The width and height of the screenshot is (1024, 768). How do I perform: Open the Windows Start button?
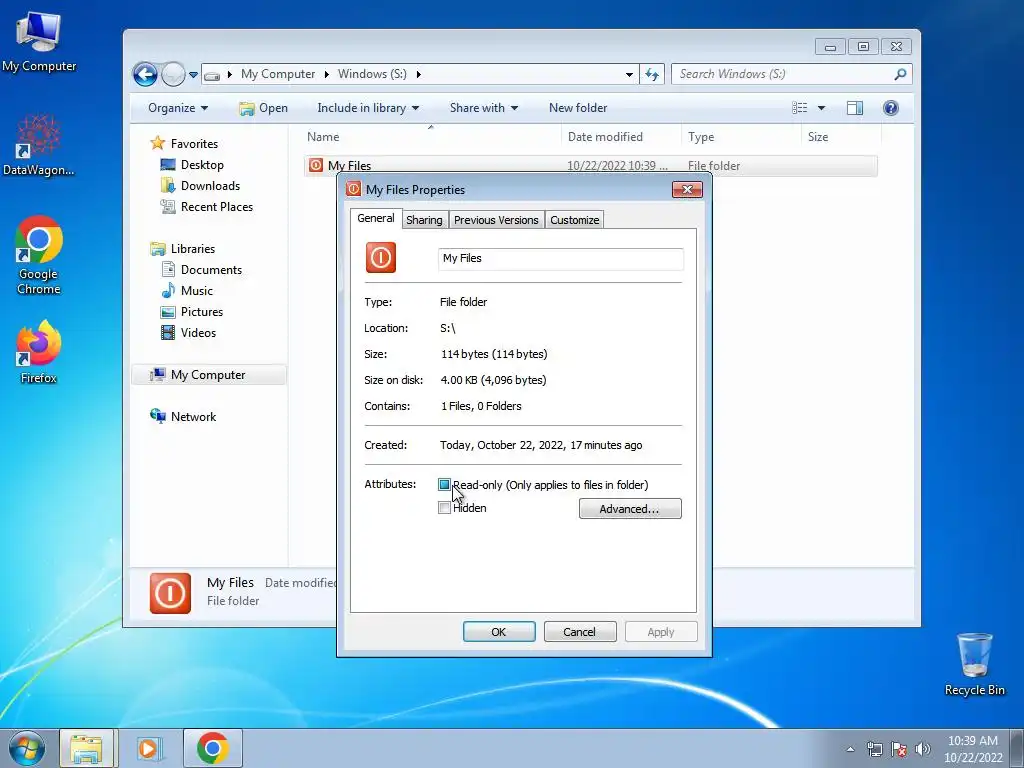coord(26,748)
